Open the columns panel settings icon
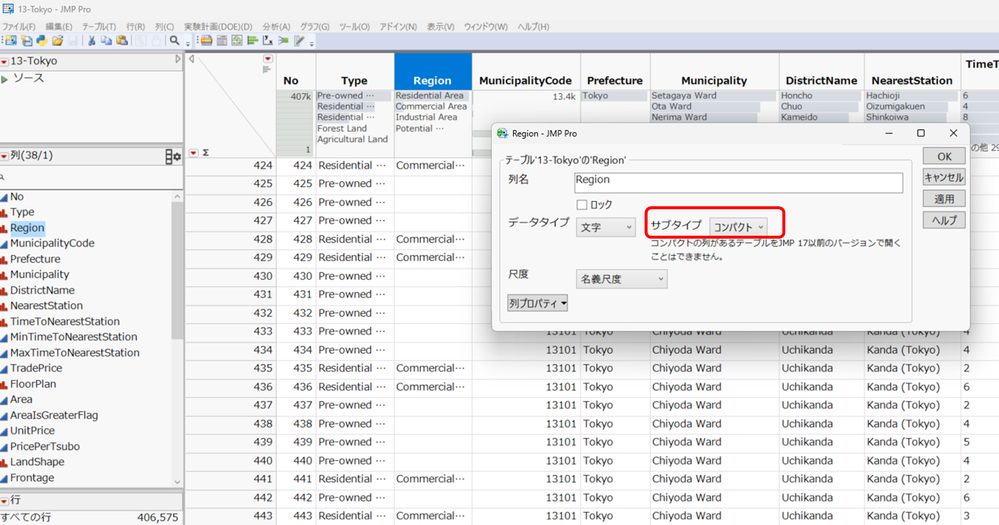This screenshot has width=999, height=525. [173, 156]
